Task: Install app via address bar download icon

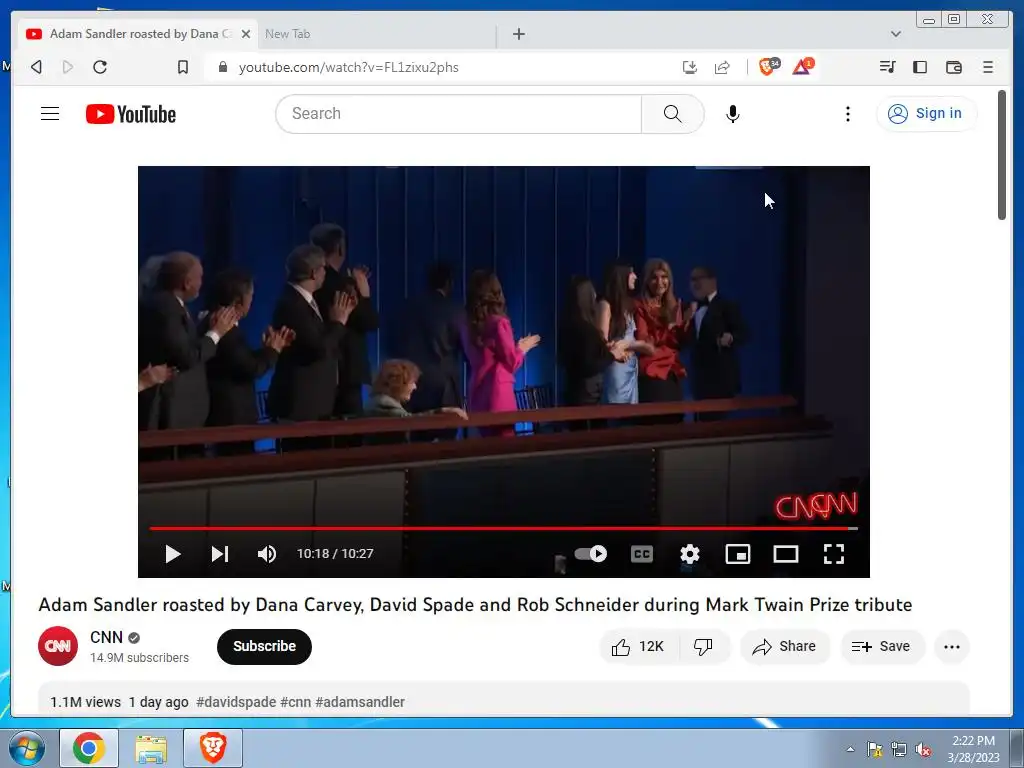Action: (690, 67)
